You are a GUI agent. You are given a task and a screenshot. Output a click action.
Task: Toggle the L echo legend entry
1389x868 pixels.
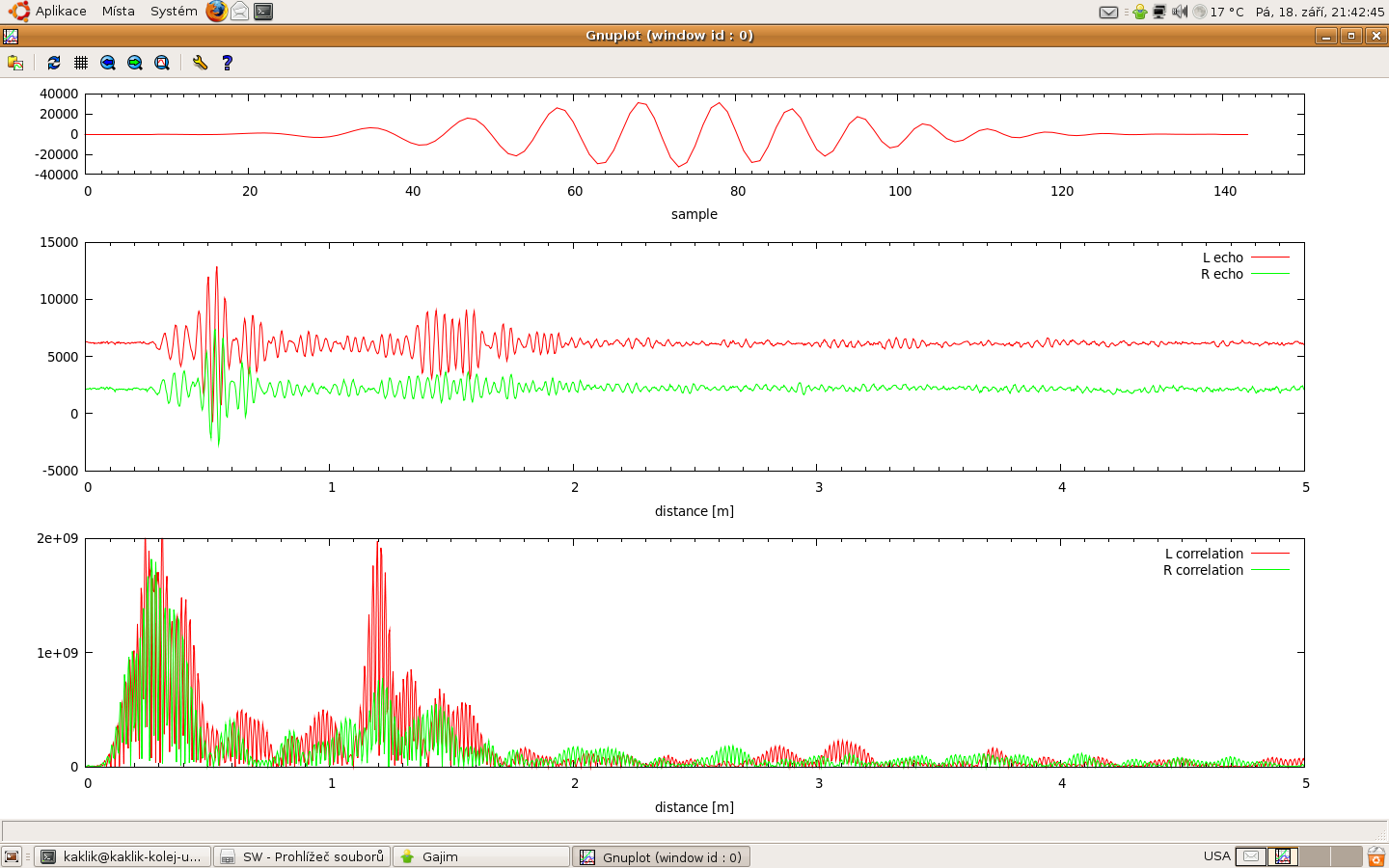pos(1222,258)
